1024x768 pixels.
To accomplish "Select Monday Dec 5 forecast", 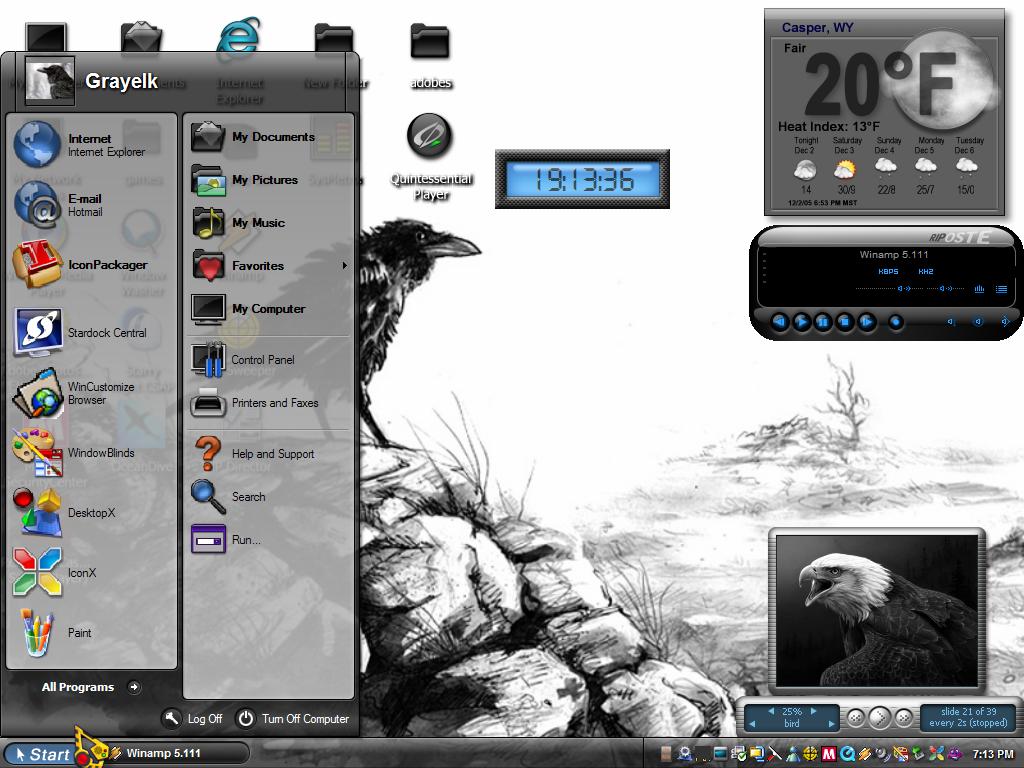I will pyautogui.click(x=928, y=167).
